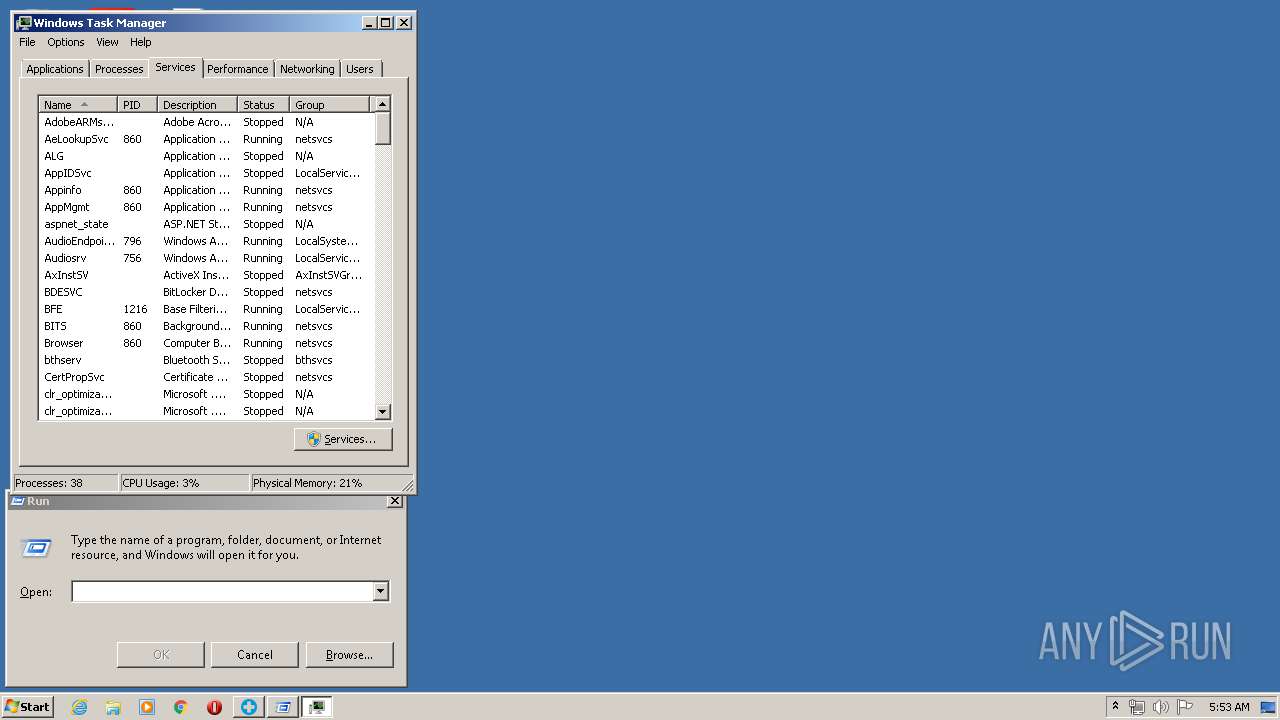Select the Services tab
This screenshot has height=720, width=1280.
click(175, 67)
